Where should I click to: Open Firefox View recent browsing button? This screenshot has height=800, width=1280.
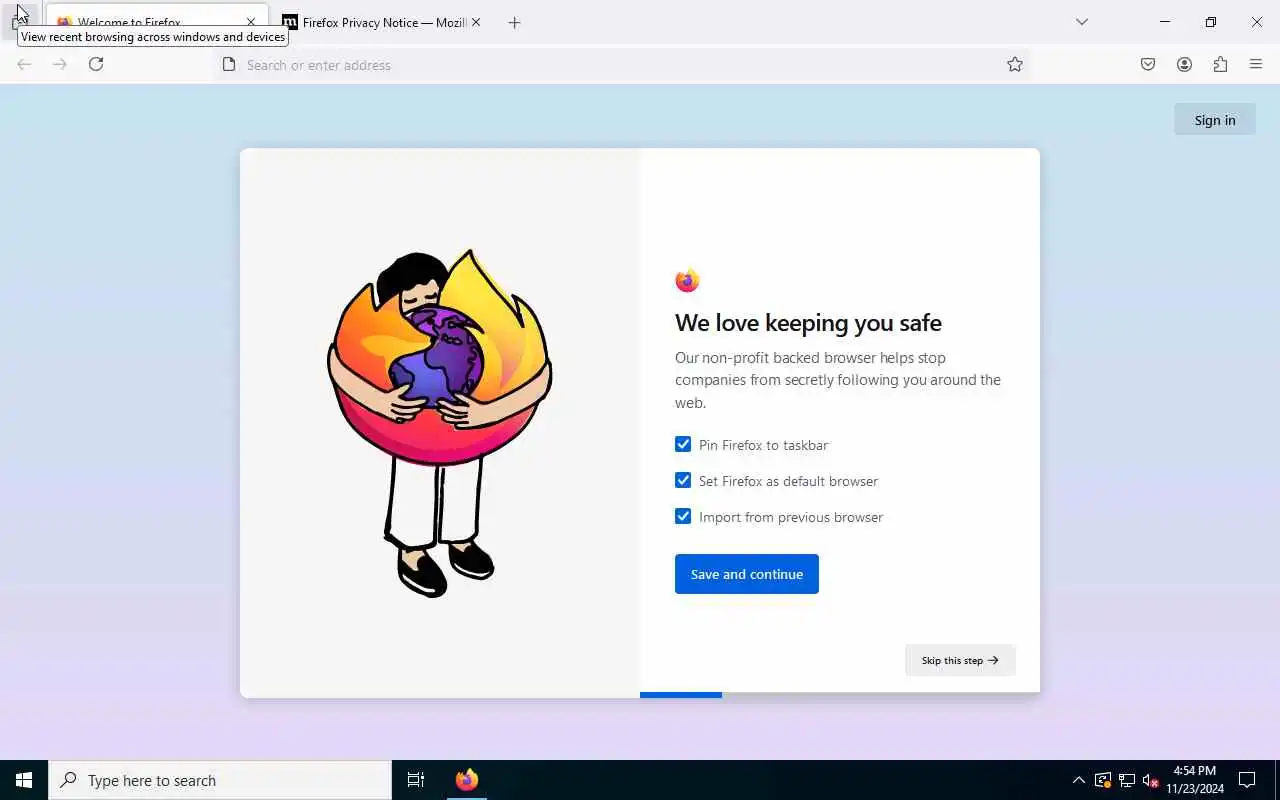(x=20, y=21)
